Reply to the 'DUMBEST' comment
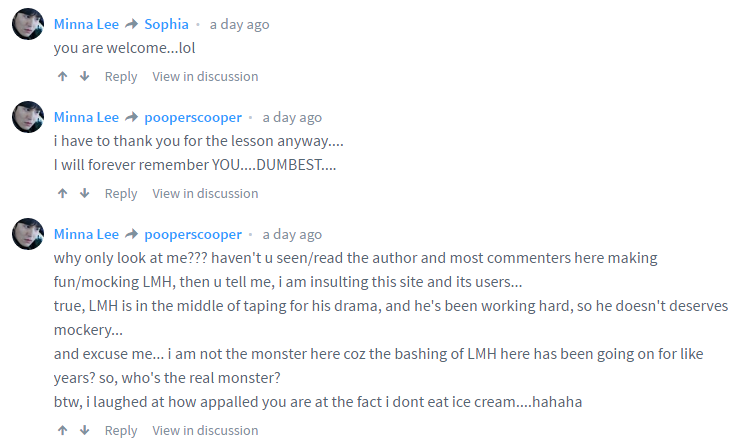 tap(121, 193)
